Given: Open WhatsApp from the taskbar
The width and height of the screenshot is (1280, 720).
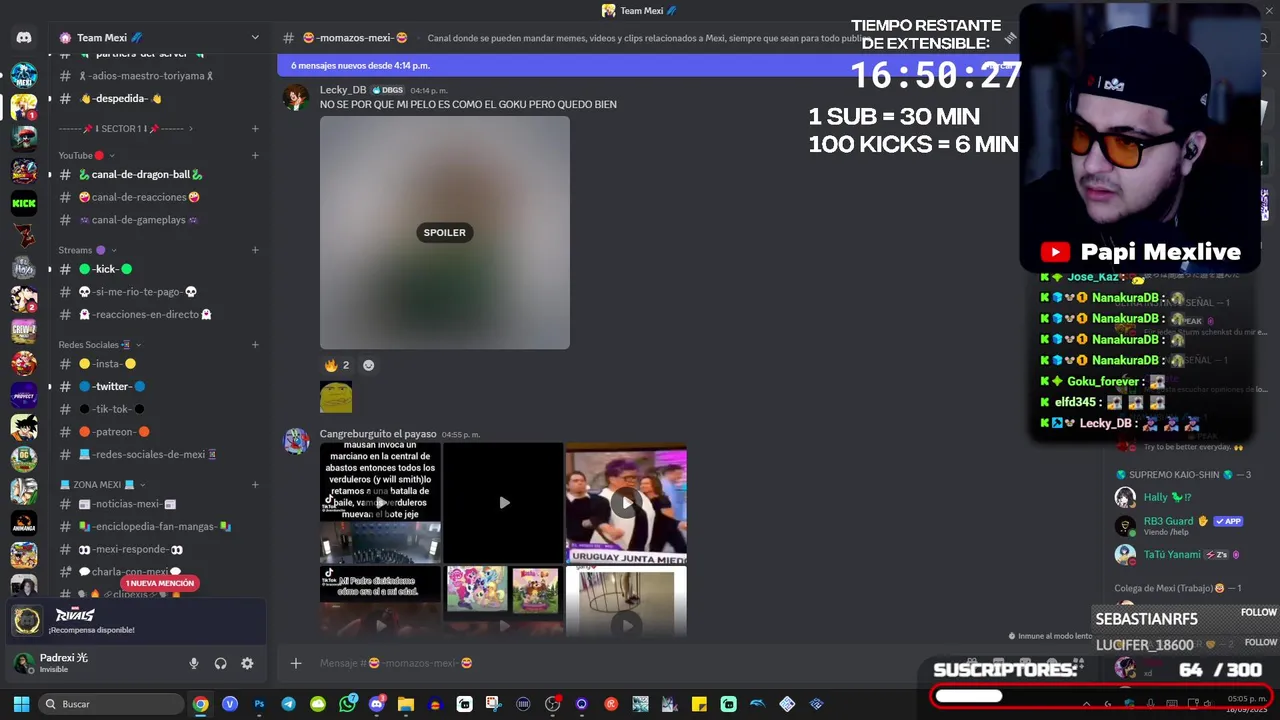Looking at the screenshot, I should click(347, 704).
